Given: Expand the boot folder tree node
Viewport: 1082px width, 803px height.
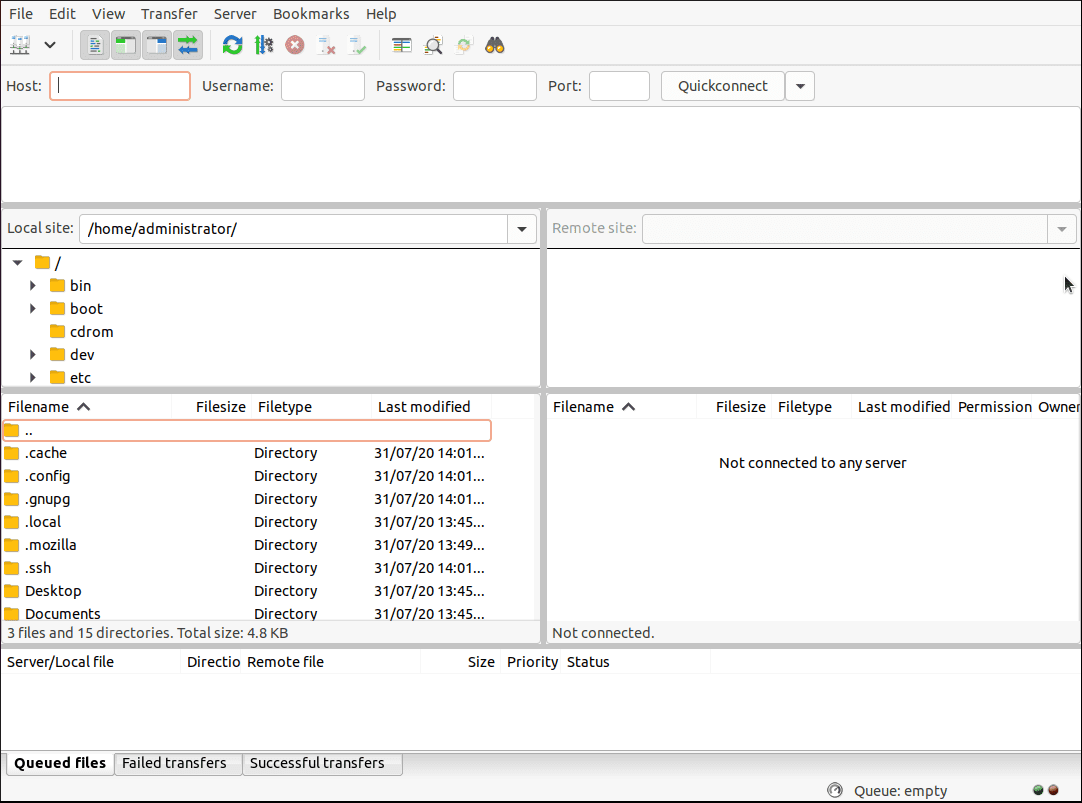Looking at the screenshot, I should click(33, 309).
